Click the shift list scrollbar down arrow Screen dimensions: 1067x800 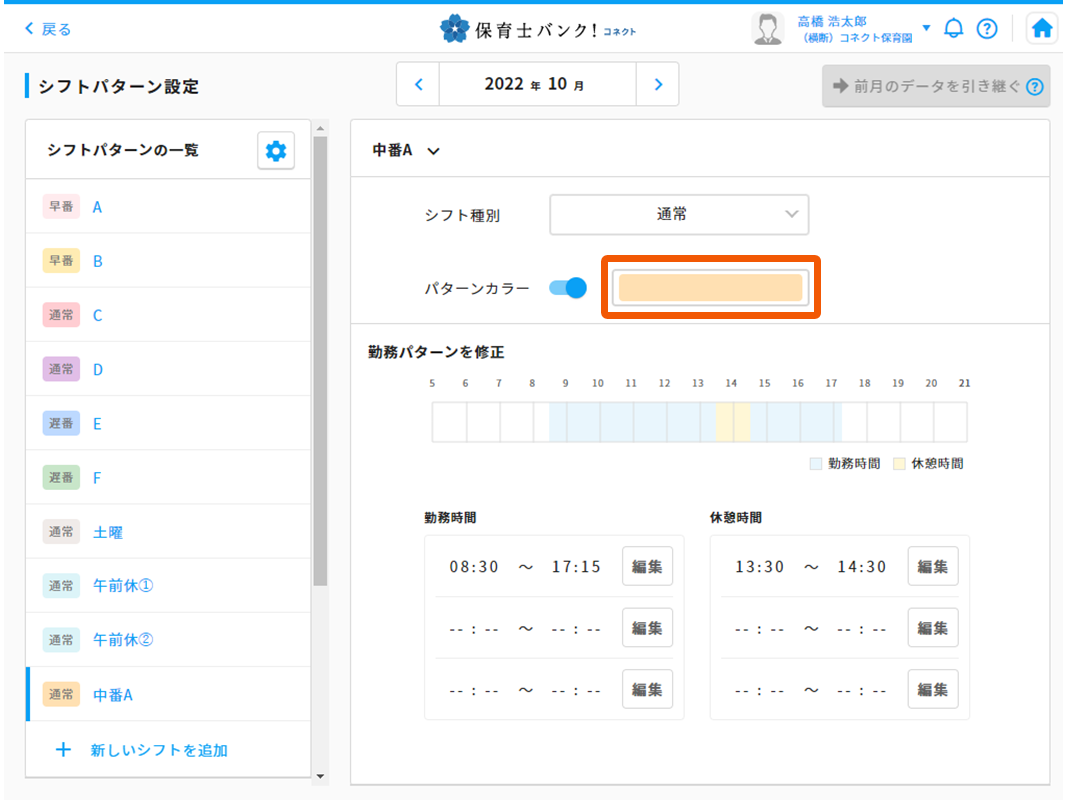tap(320, 775)
